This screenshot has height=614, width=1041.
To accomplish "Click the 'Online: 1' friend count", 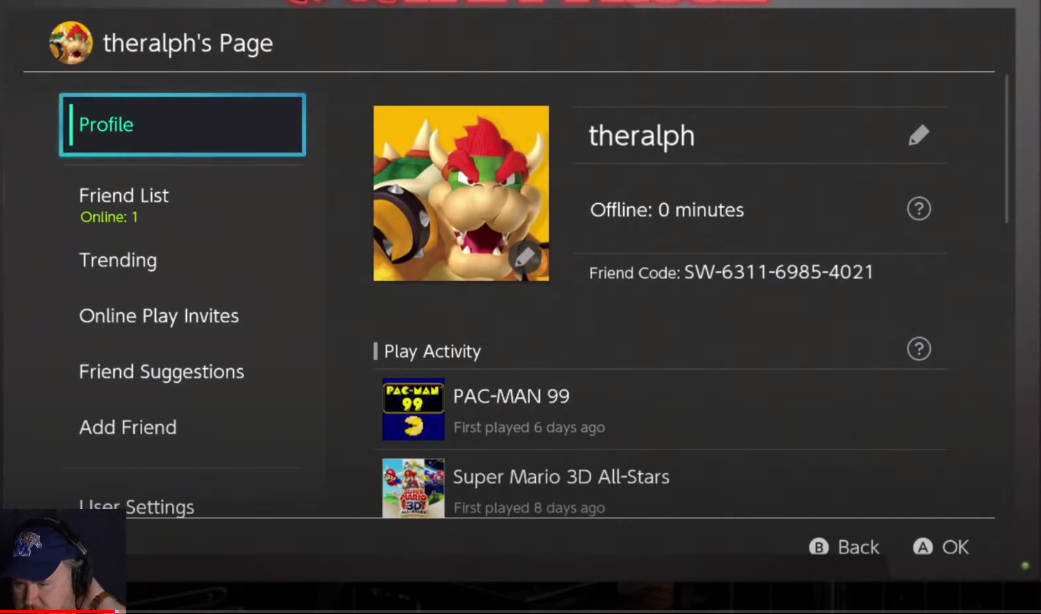I will pyautogui.click(x=109, y=217).
